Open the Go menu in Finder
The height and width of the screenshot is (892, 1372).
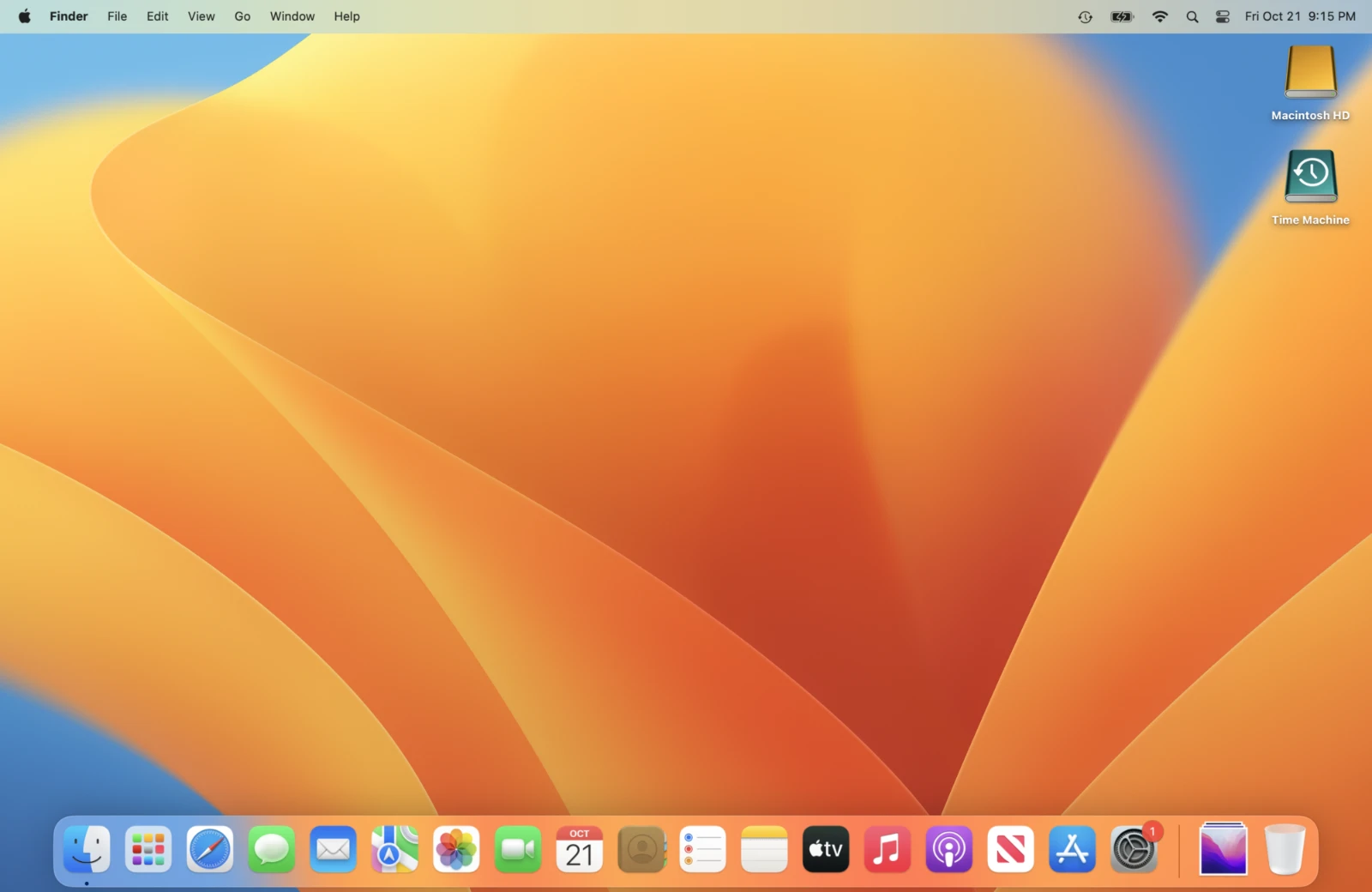click(242, 15)
